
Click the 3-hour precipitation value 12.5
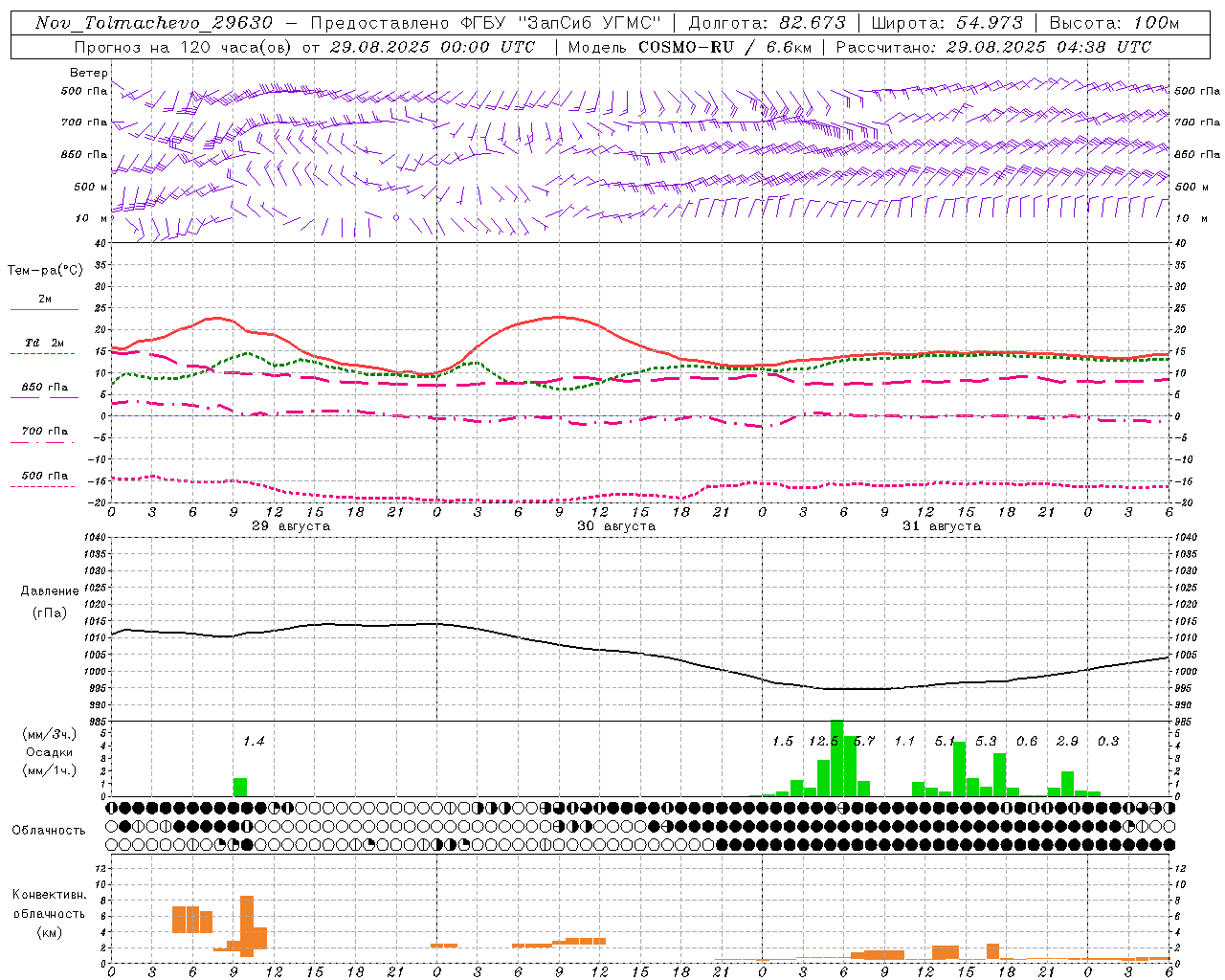(x=823, y=741)
